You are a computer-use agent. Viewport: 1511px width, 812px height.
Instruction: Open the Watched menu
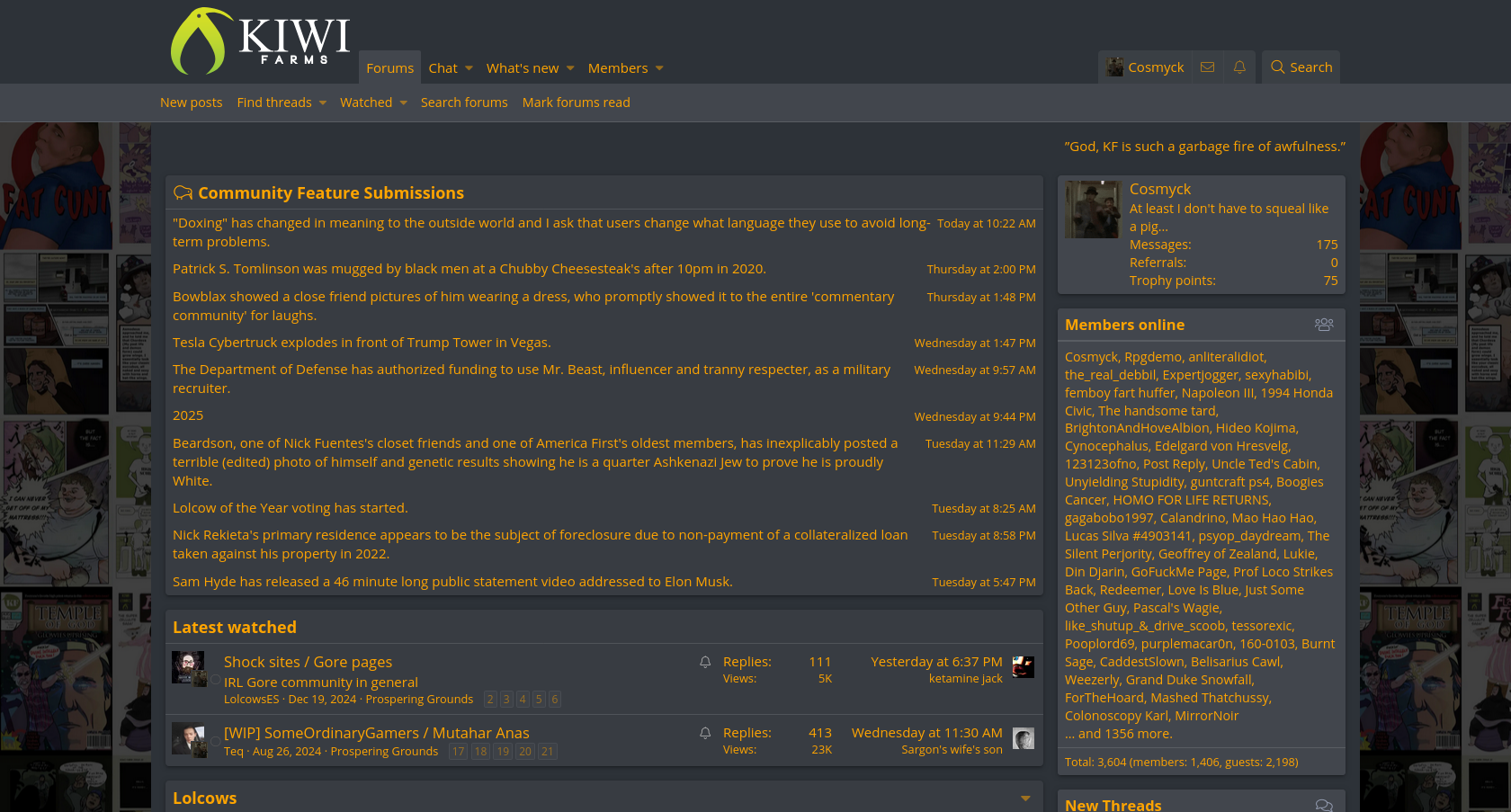click(366, 103)
